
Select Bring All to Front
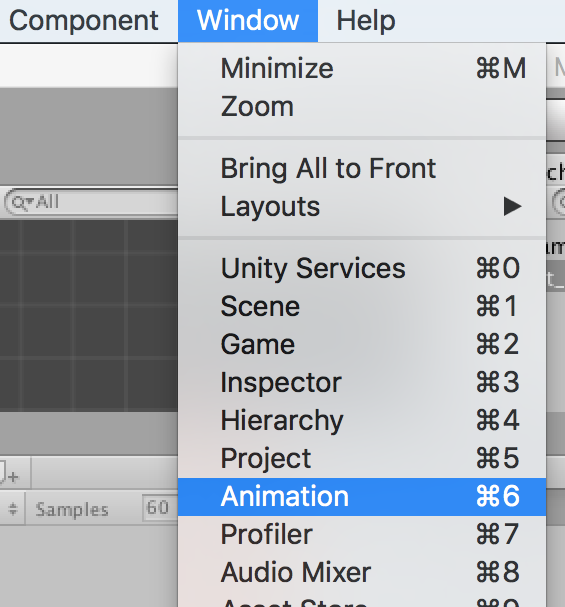[x=362, y=168]
